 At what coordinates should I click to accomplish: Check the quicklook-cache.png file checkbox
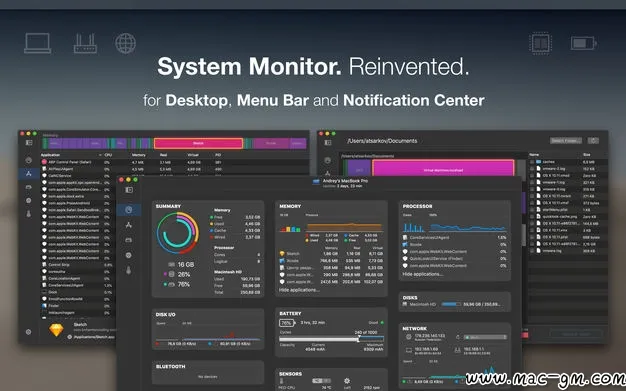point(532,216)
